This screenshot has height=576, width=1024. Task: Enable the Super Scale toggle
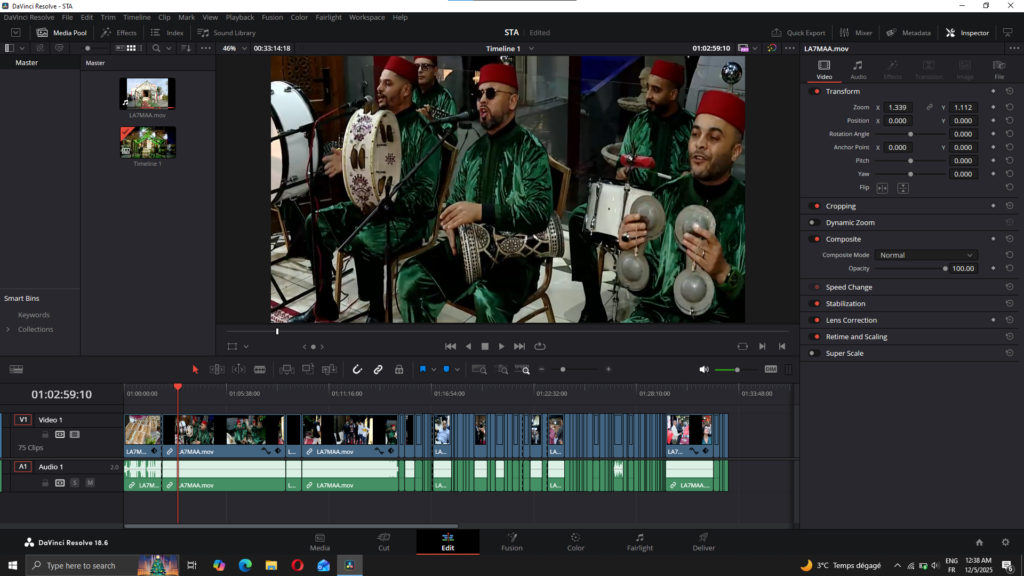(814, 353)
